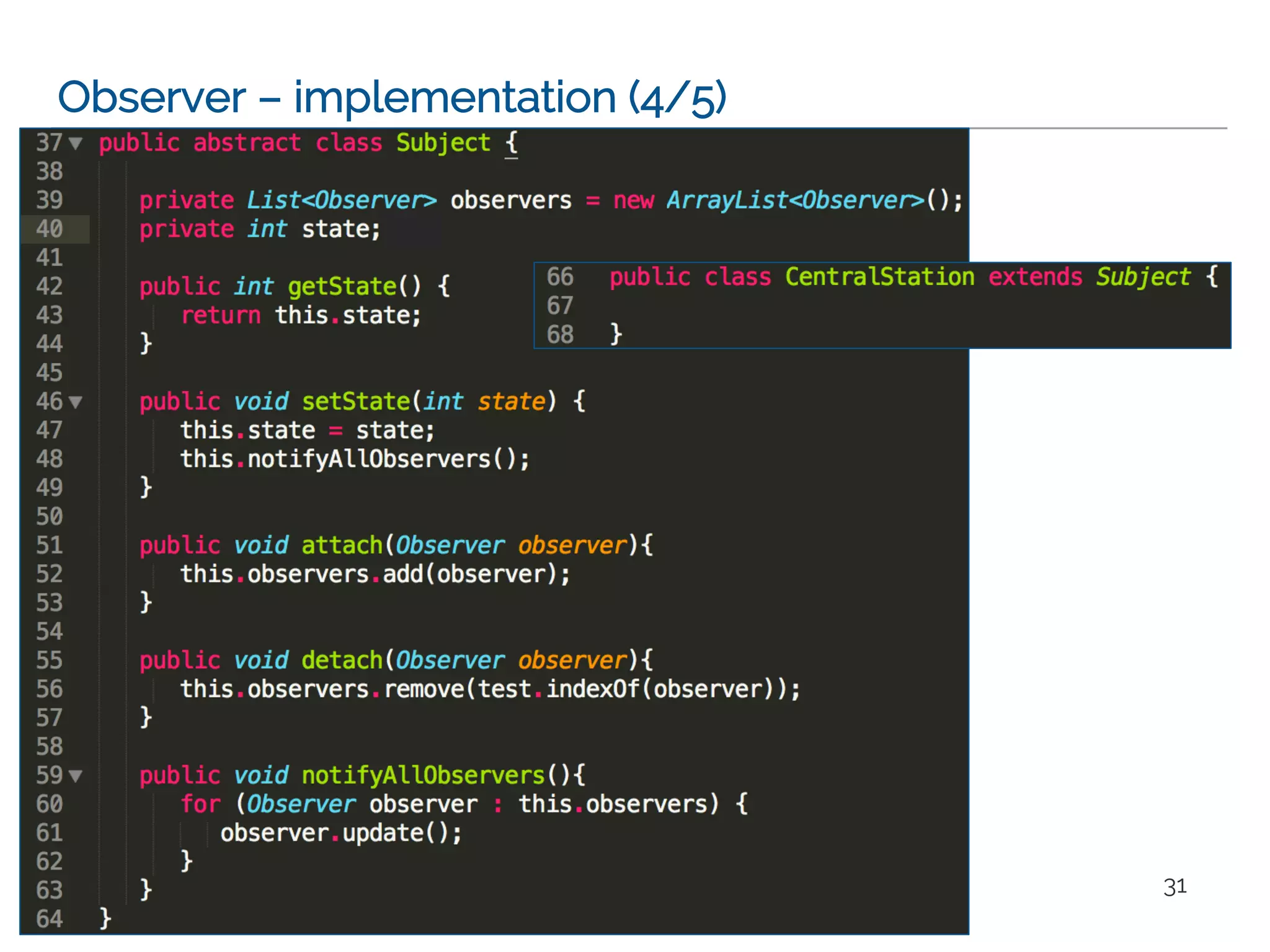Click line number 51 in gutter

50,545
